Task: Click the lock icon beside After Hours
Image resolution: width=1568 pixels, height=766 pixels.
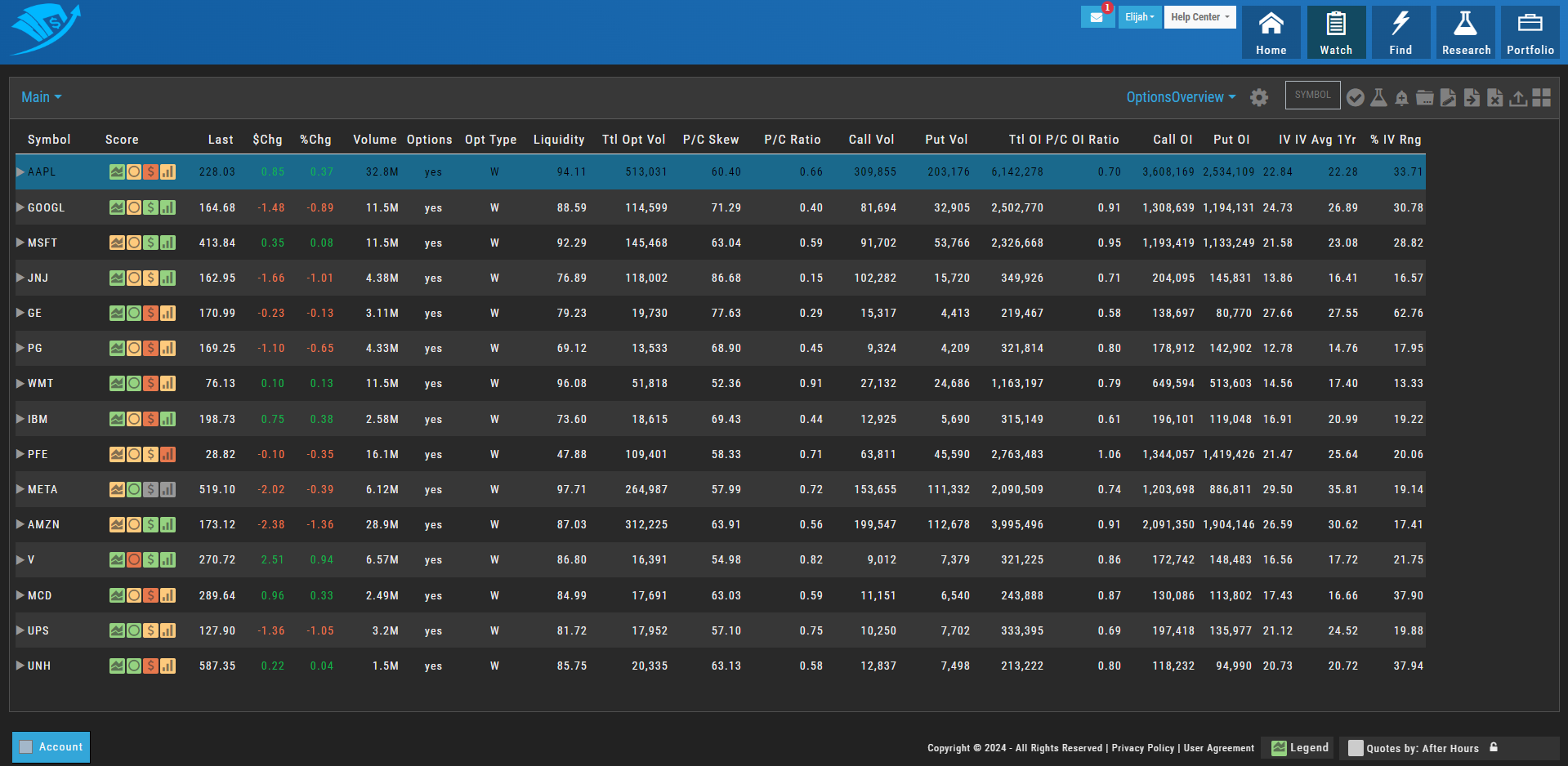Action: pyautogui.click(x=1494, y=747)
